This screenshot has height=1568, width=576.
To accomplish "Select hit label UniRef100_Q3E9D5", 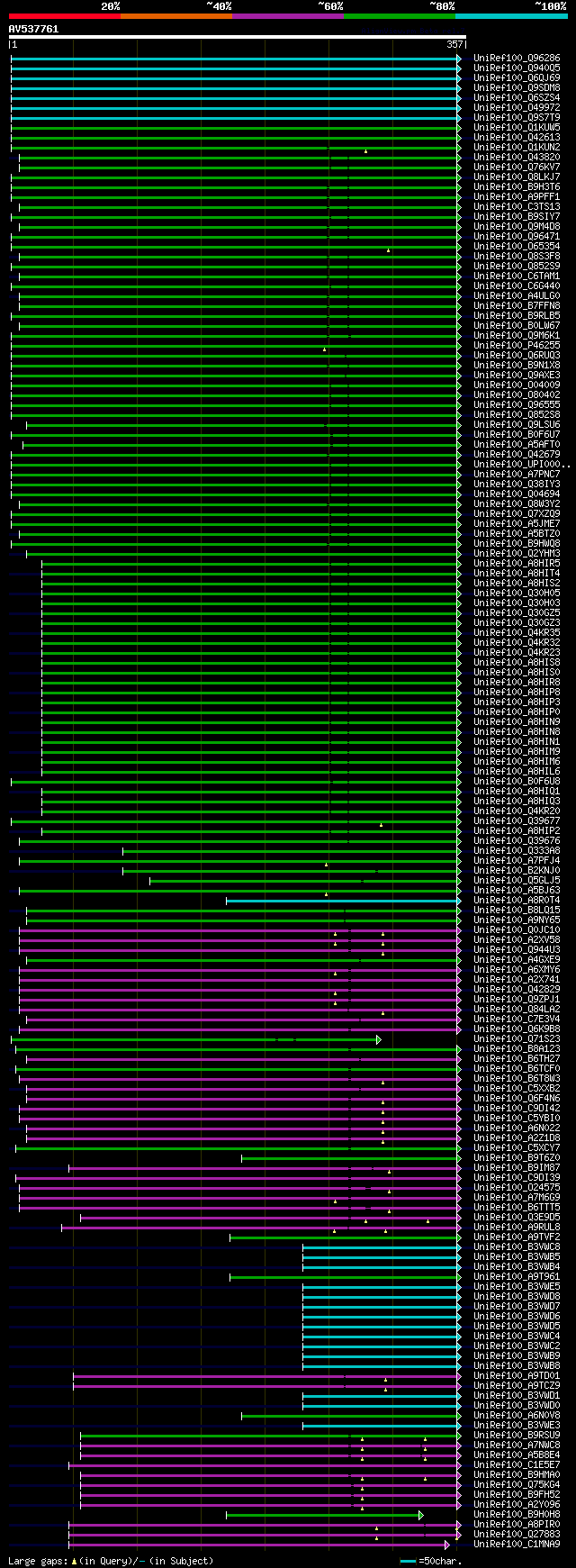I will point(517,1218).
